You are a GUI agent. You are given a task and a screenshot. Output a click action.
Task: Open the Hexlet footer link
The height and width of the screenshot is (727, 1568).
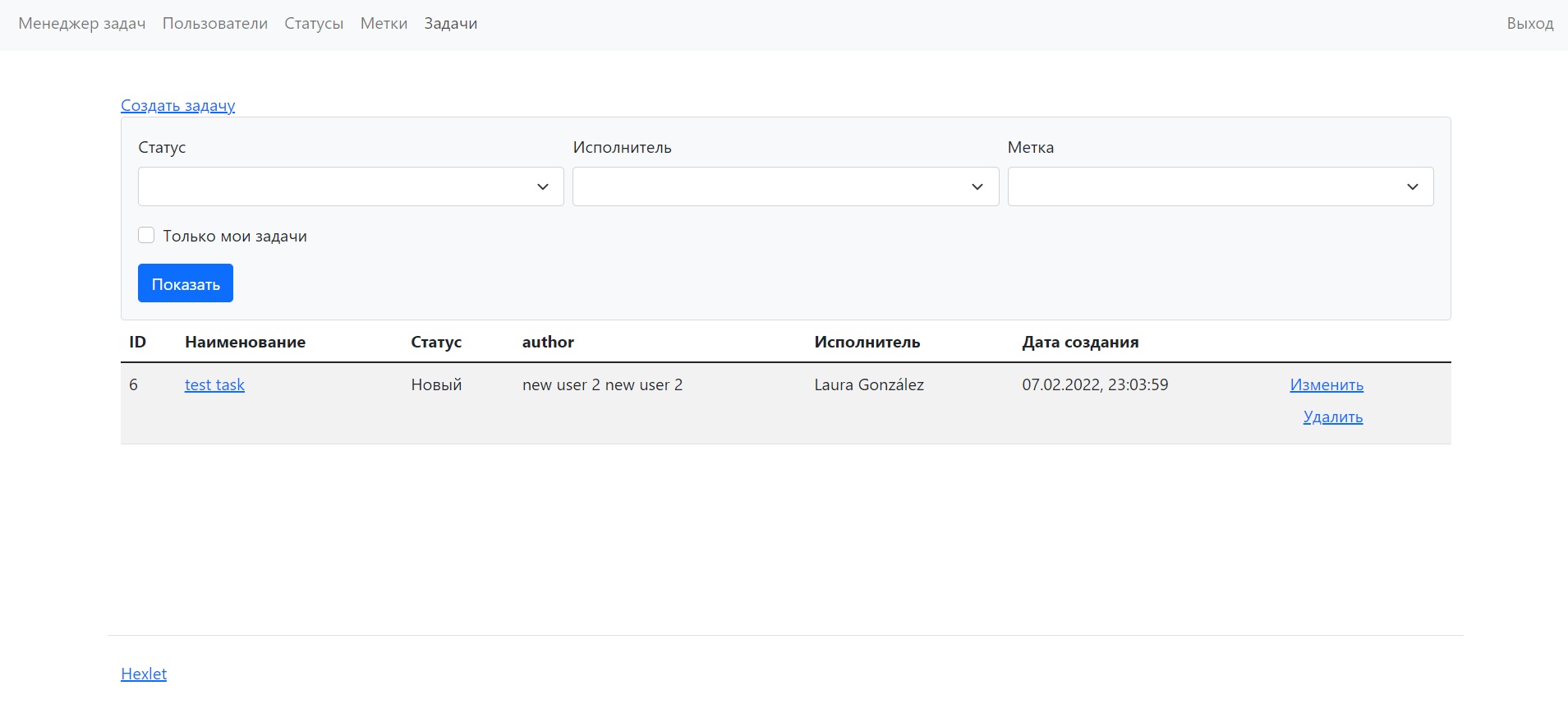coord(144,674)
